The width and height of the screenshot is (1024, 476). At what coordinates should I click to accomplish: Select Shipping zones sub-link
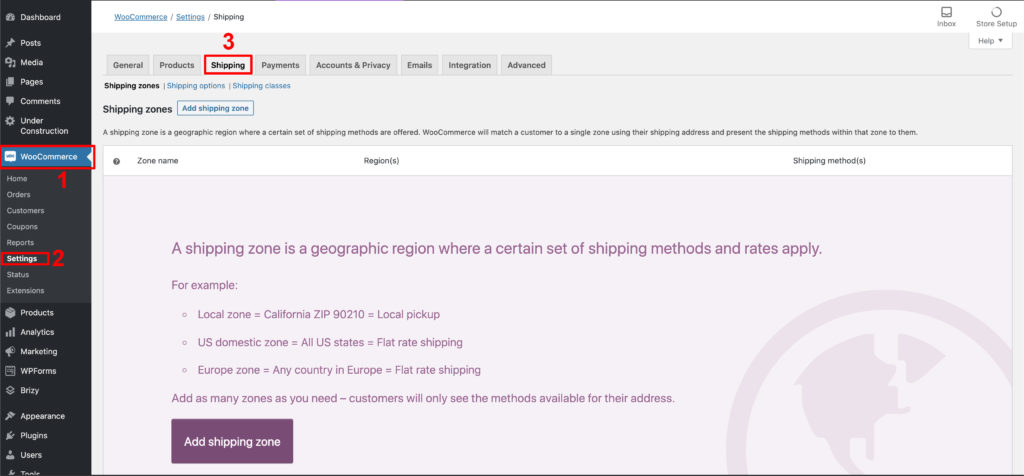pyautogui.click(x=132, y=86)
